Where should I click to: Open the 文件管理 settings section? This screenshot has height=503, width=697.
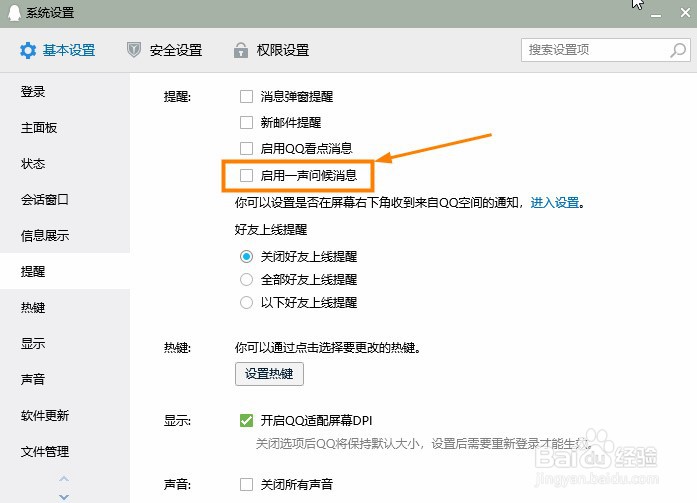pos(65,451)
